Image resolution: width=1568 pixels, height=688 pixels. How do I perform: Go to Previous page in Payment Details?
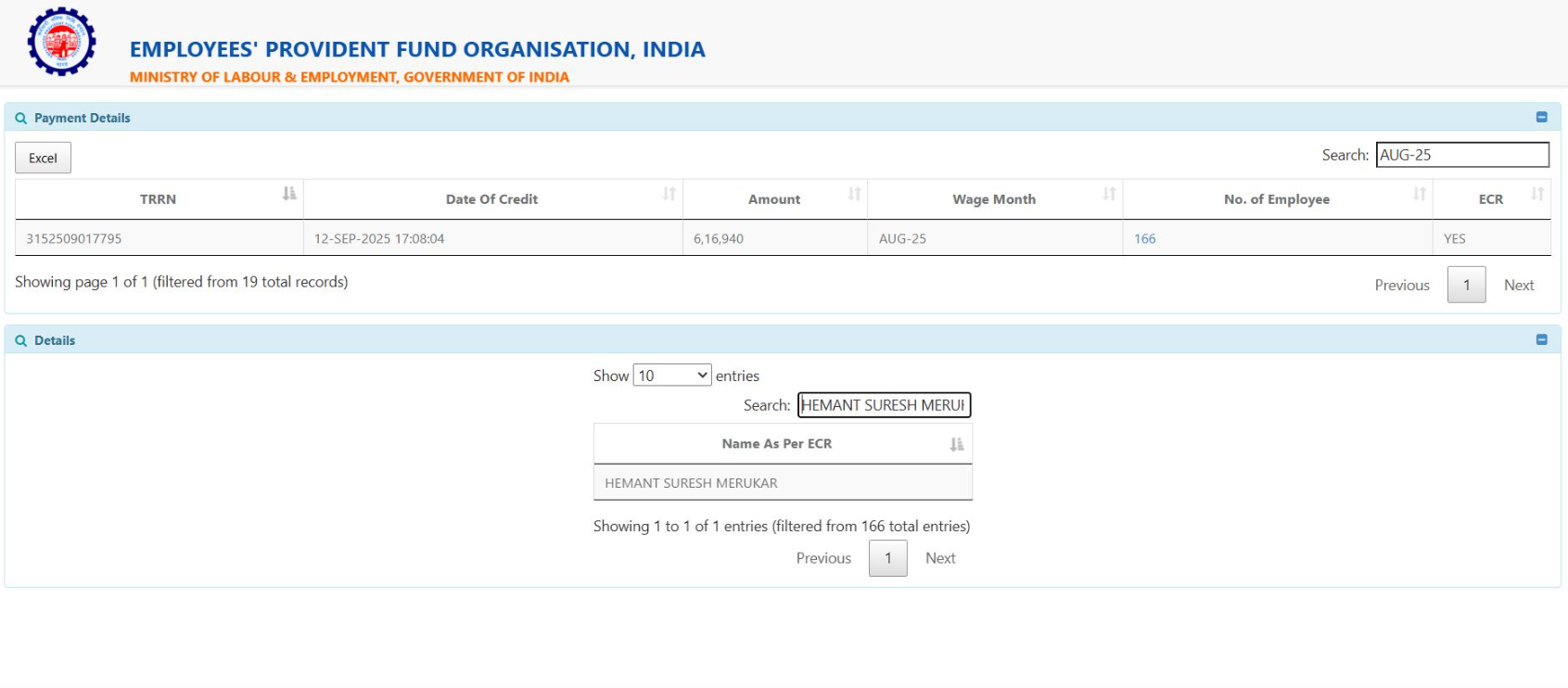click(x=1402, y=285)
